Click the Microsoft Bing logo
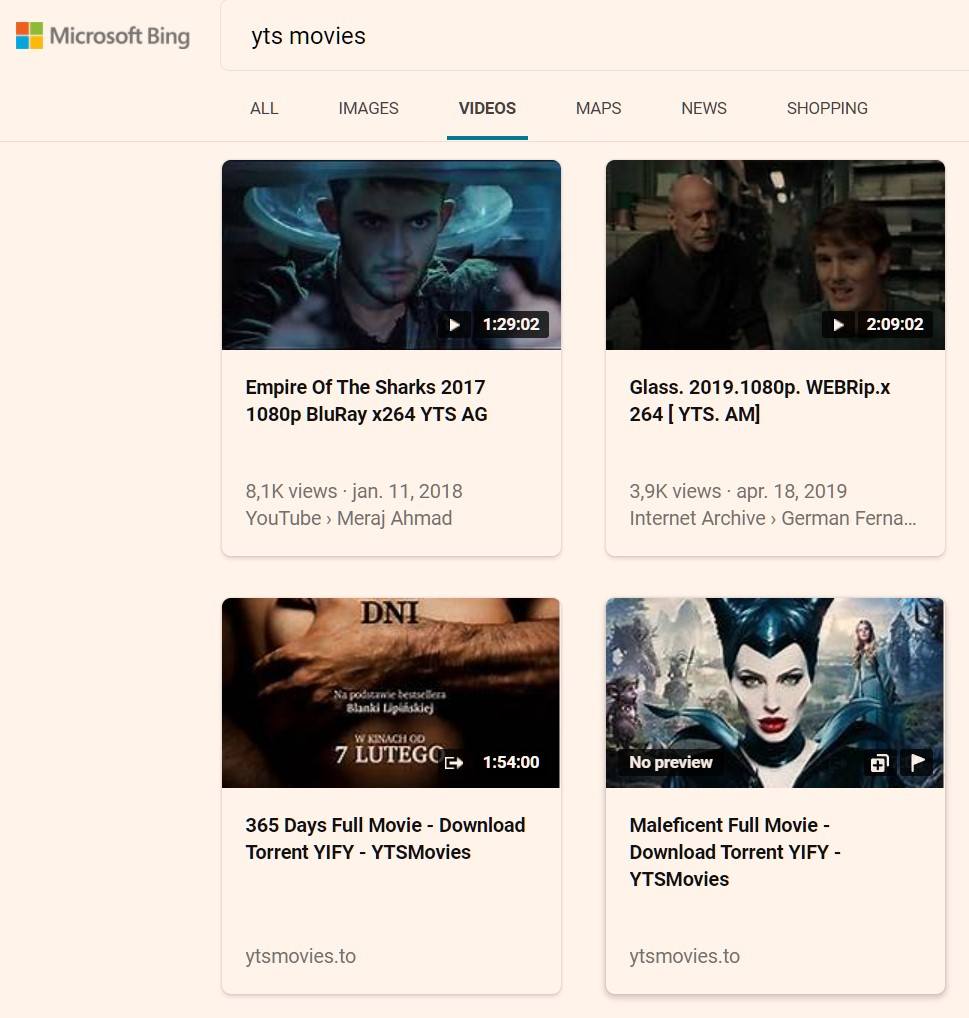 pos(103,36)
